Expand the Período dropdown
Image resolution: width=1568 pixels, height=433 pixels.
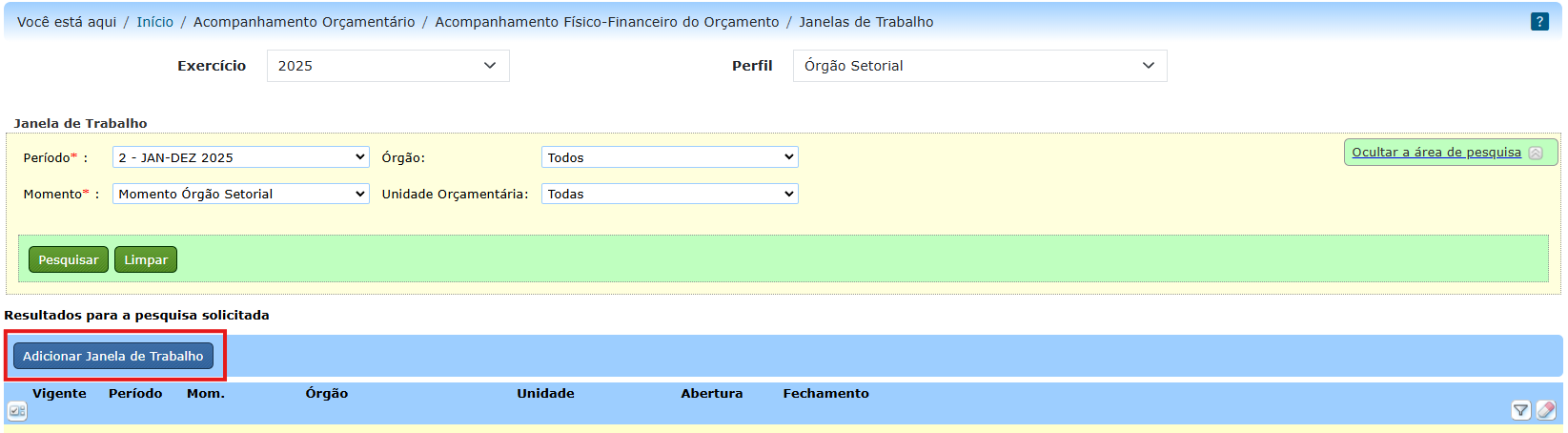point(240,157)
